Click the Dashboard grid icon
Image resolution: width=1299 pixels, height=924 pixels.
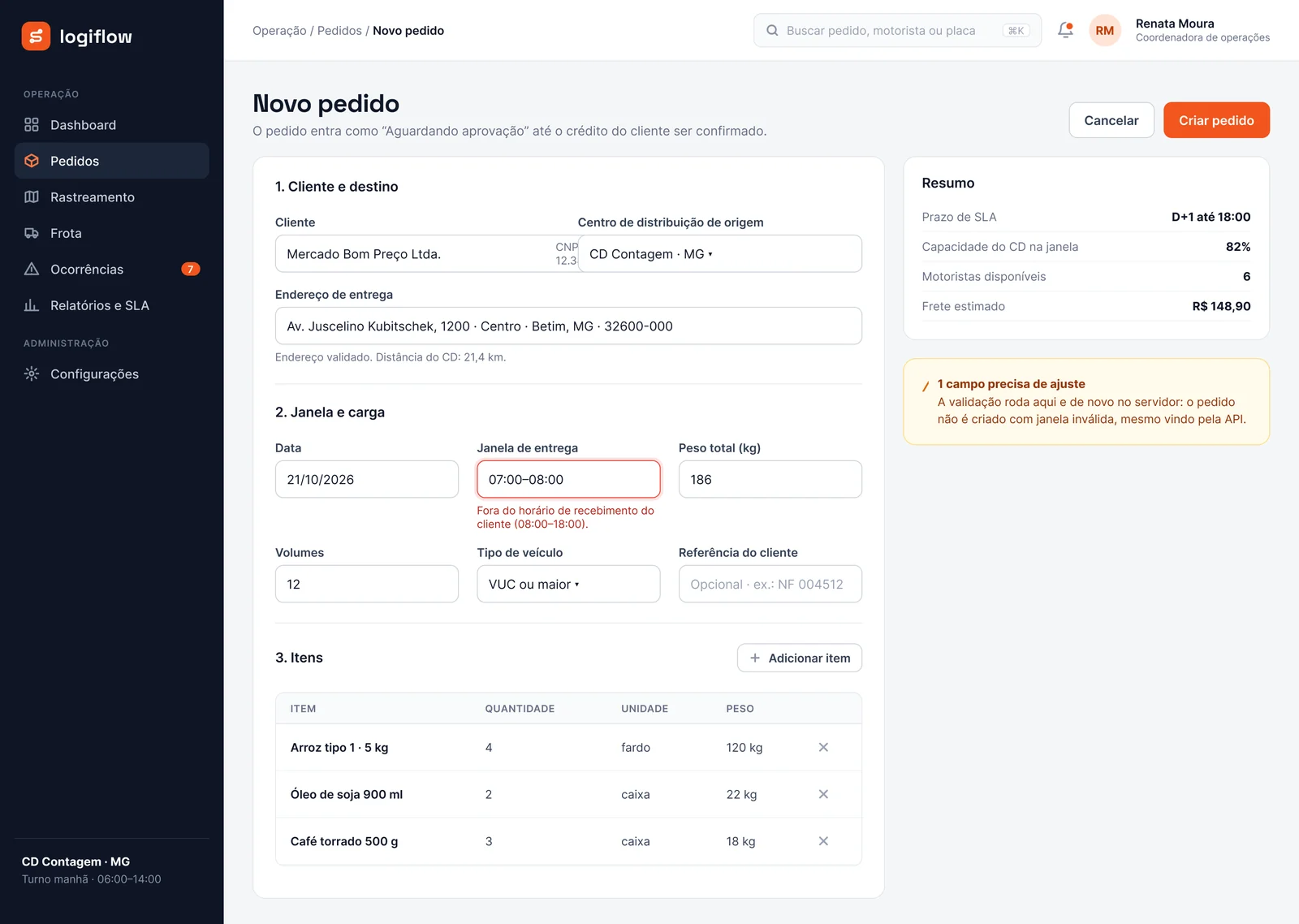32,124
